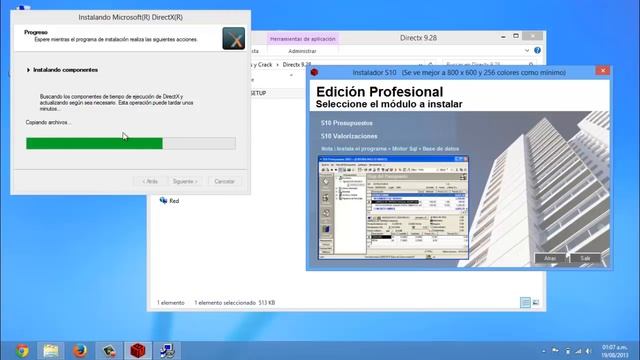Click Atrás in the DirectX installer
The width and height of the screenshot is (640, 360).
(150, 181)
